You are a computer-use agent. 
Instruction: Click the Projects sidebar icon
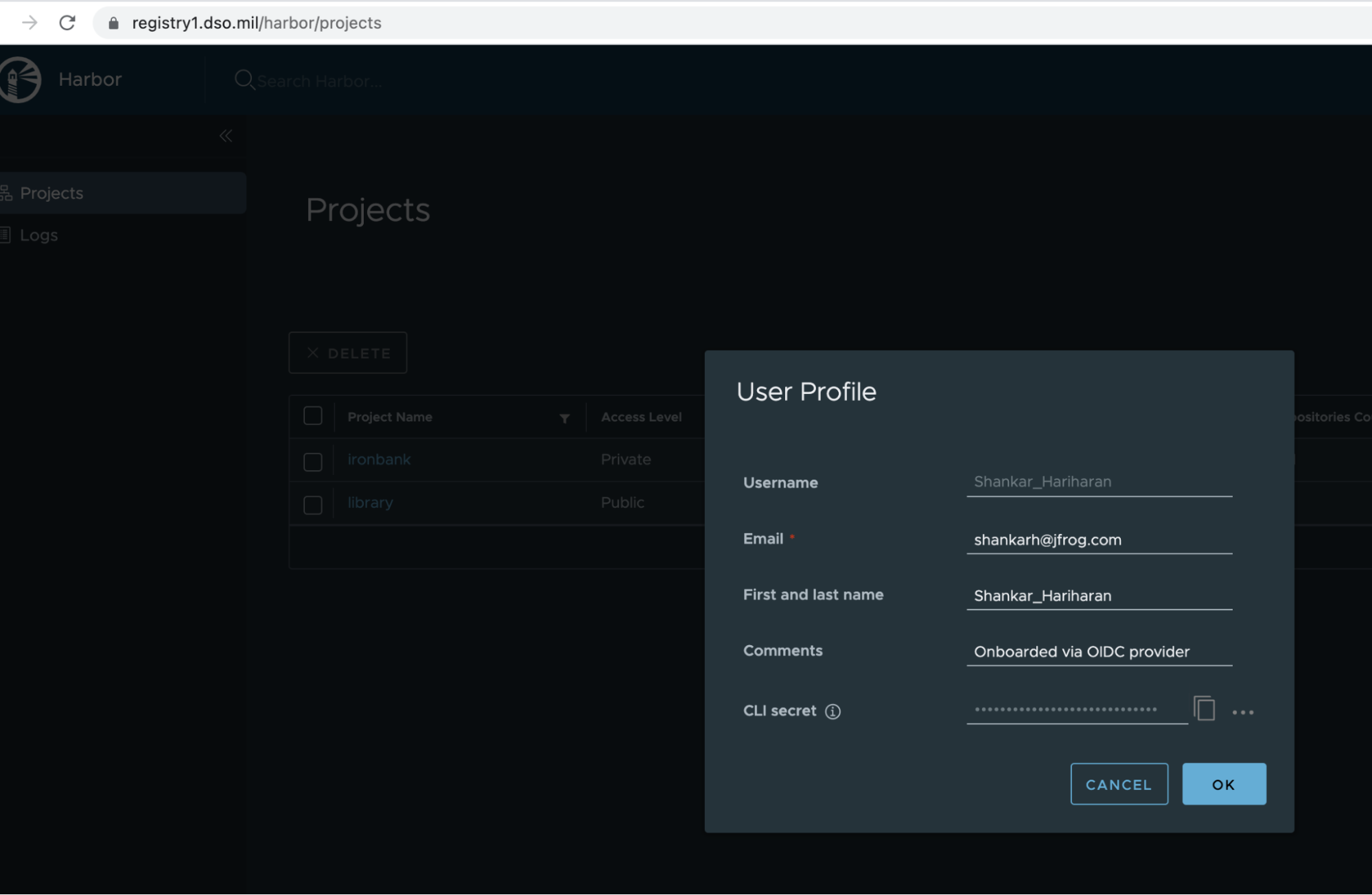point(6,194)
